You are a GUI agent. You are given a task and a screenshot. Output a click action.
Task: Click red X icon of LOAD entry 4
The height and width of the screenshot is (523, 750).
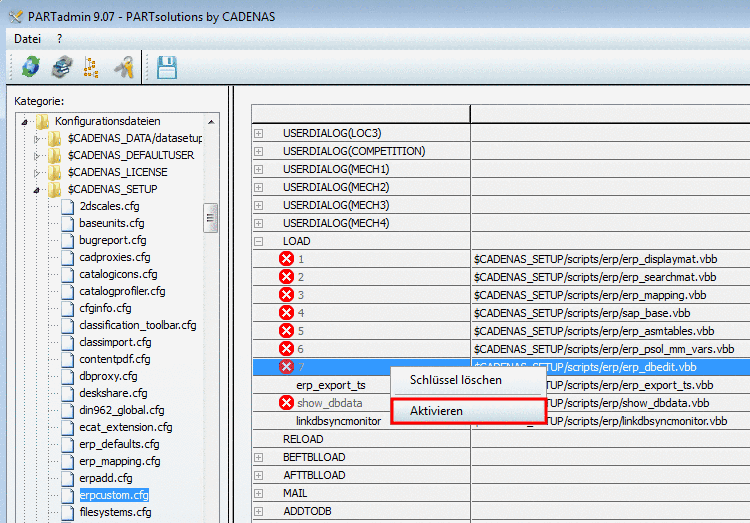[287, 313]
